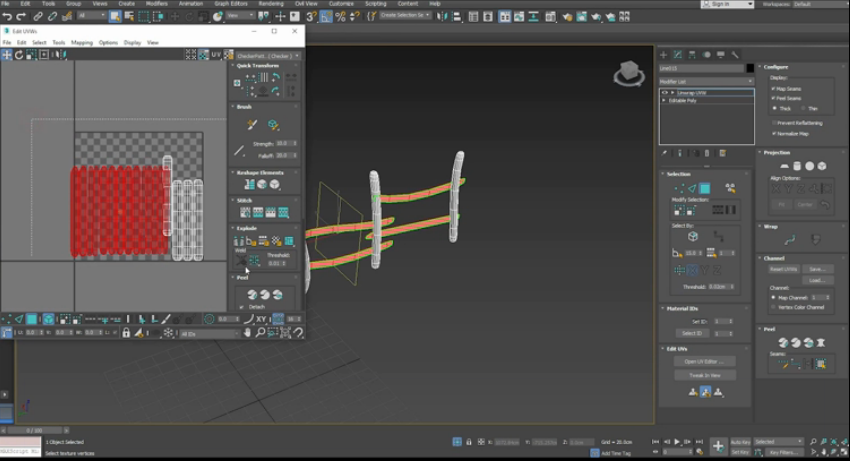This screenshot has width=850, height=461.
Task: Click the Relax brush icon in Brush rollout
Action: tap(273, 125)
